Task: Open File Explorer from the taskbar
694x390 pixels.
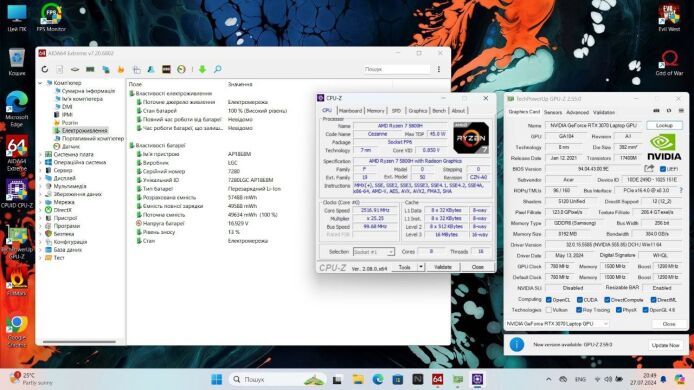Action: pyautogui.click(x=358, y=379)
